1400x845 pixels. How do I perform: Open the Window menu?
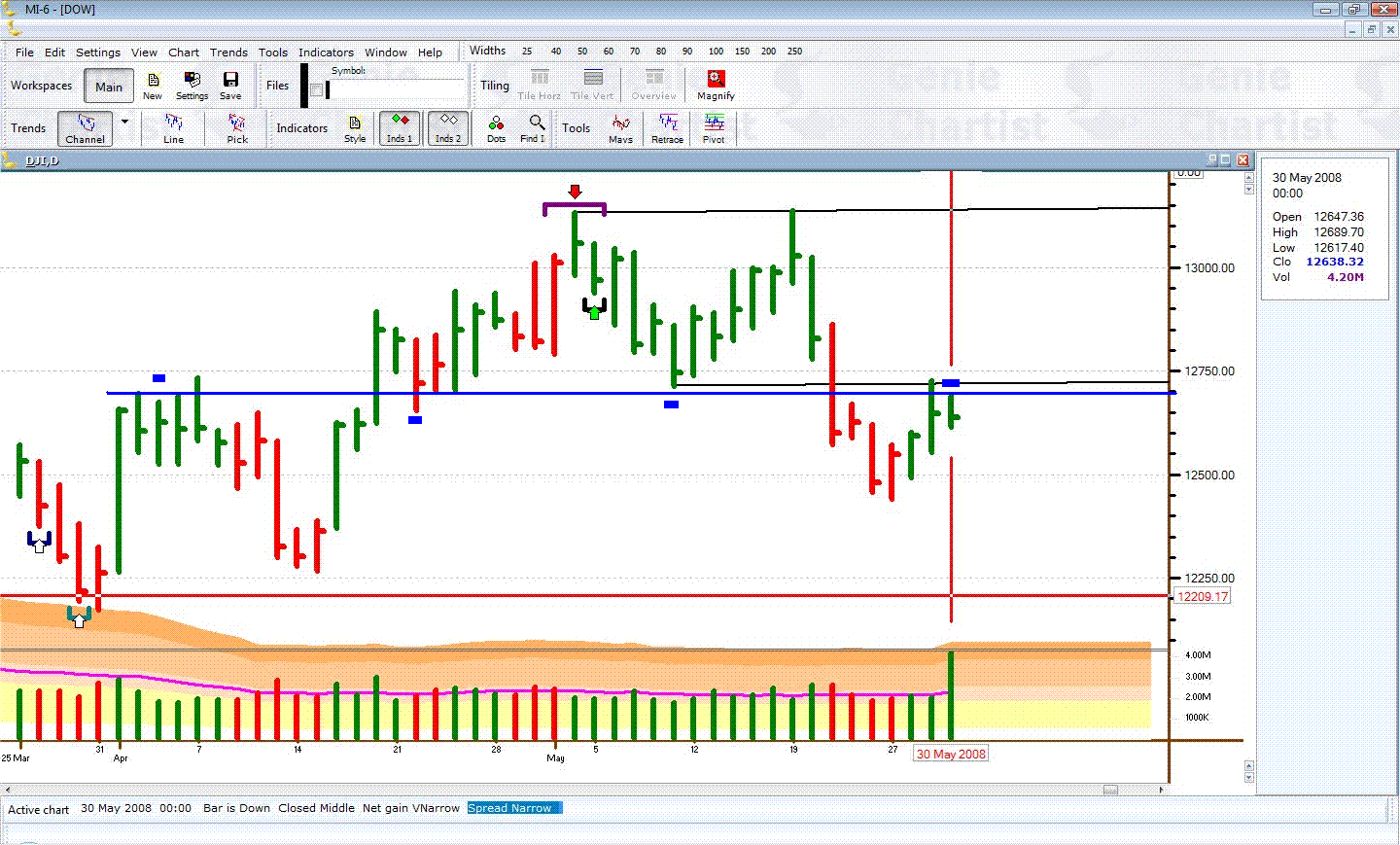[x=386, y=53]
